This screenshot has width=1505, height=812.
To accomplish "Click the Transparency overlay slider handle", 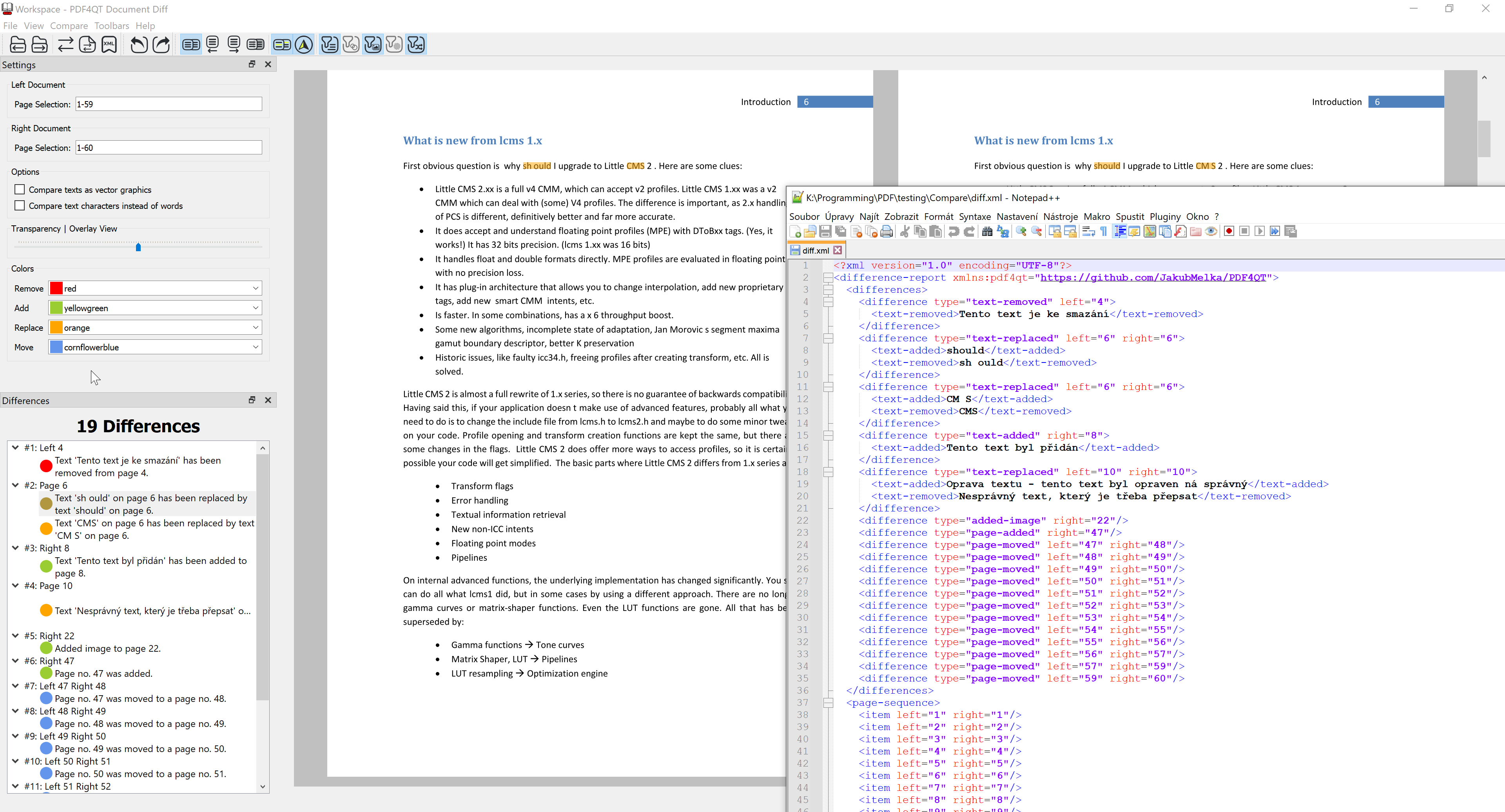I will [x=138, y=247].
